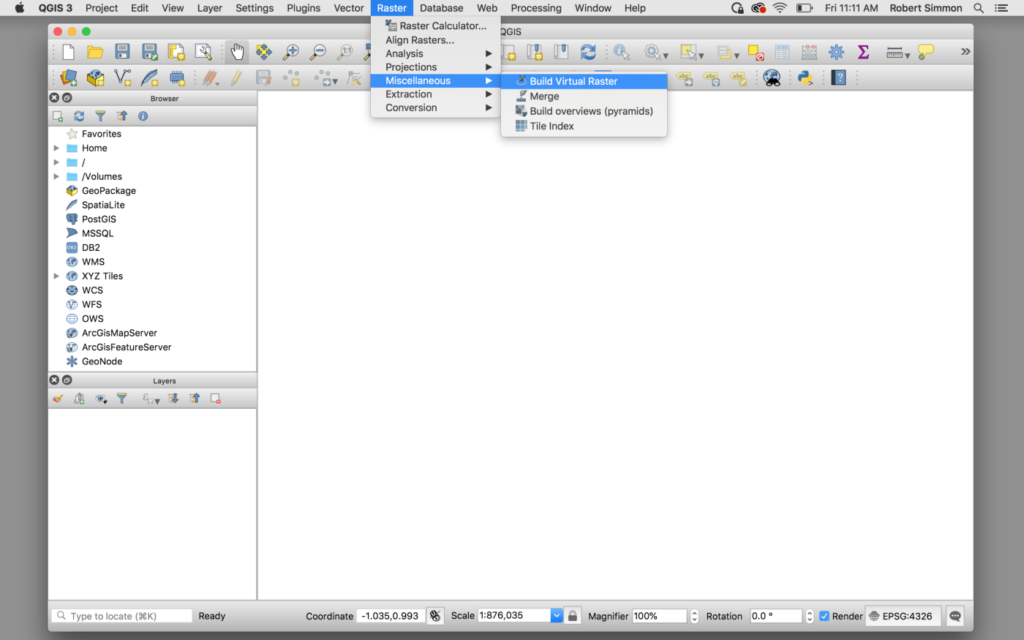Open macOS Spotlight search icon
1024x640 pixels.
point(978,8)
